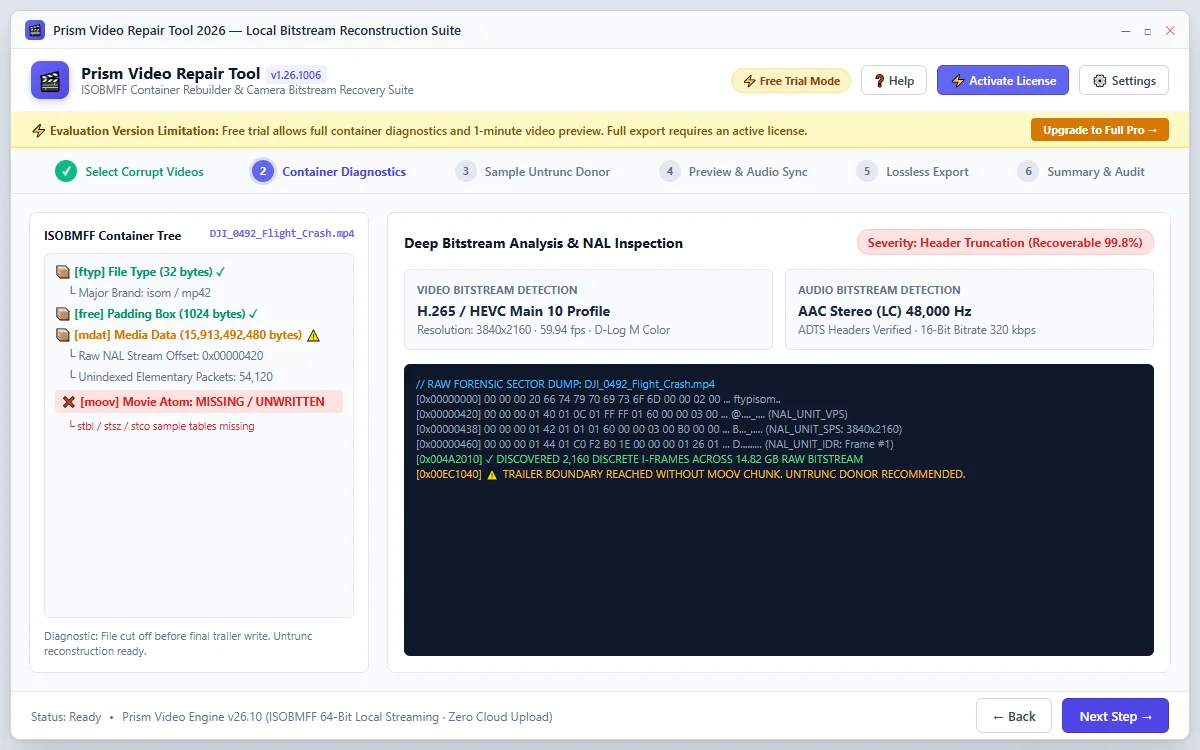
Task: Click the trailer boundary warning line
Action: (691, 474)
